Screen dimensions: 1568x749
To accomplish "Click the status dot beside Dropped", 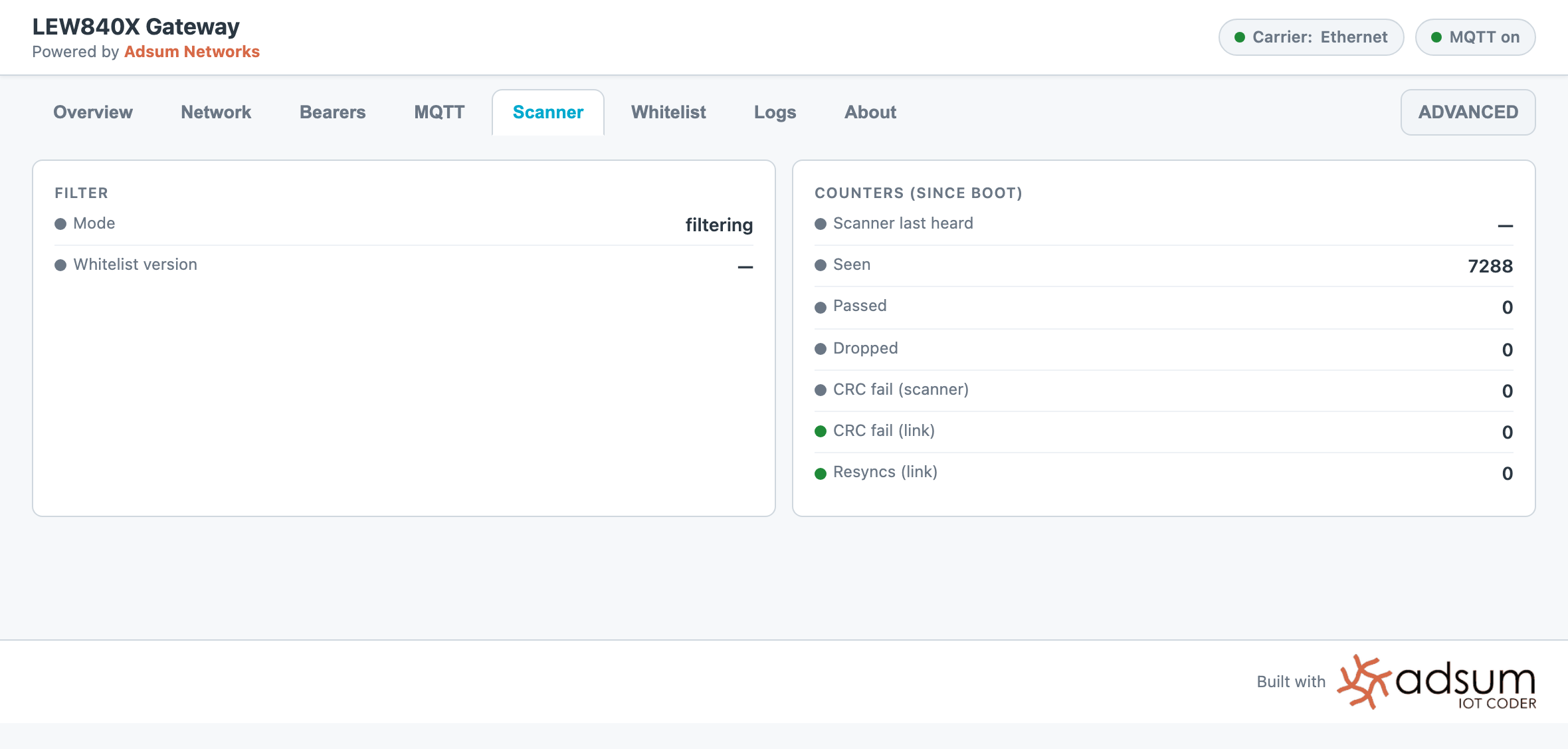I will point(821,349).
